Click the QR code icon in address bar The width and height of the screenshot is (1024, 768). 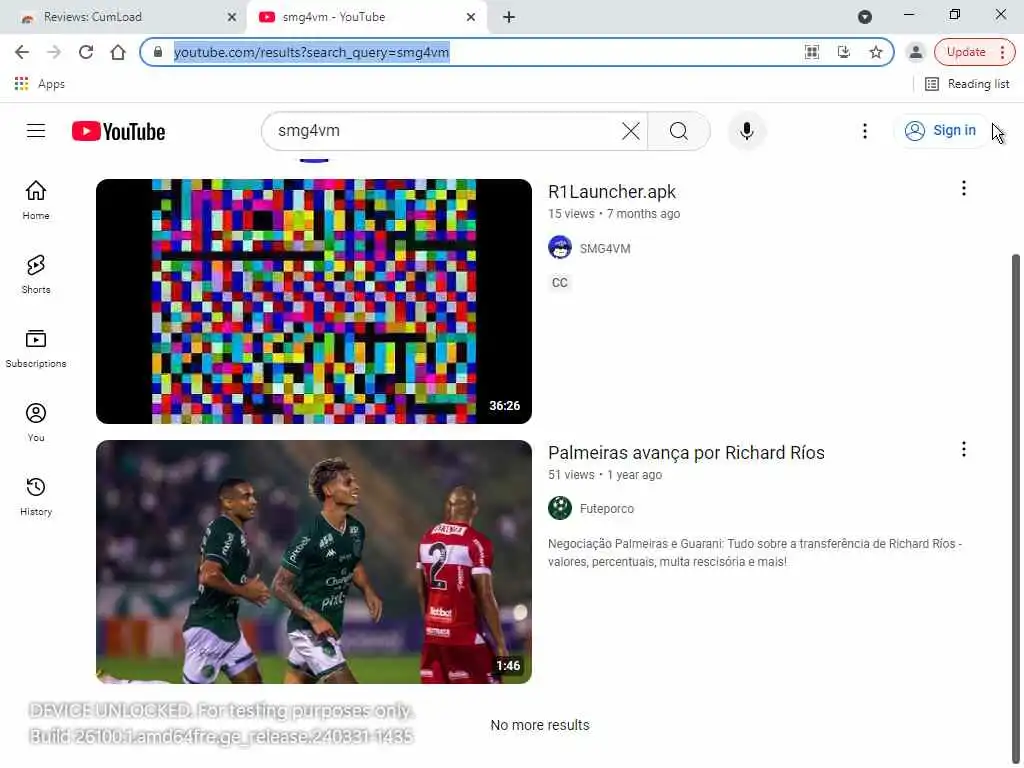[812, 52]
